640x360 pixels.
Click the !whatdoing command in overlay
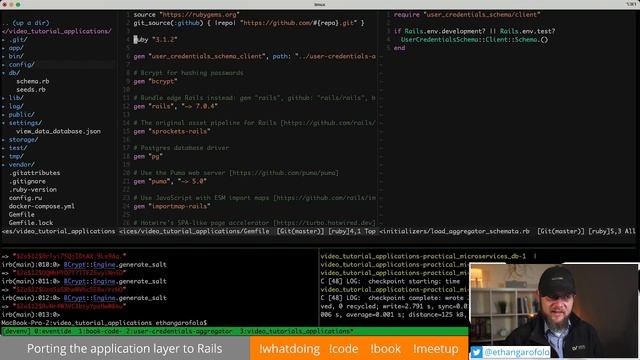[x=289, y=349]
